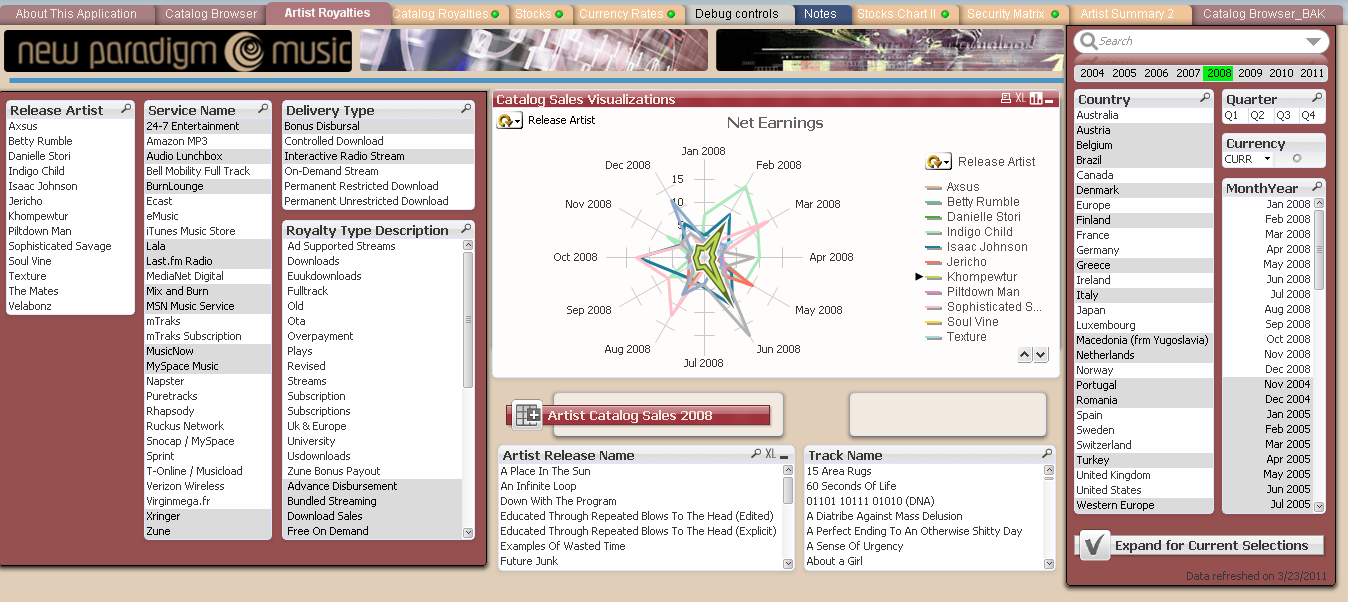Open search for the Quarter list box
1348x602 pixels.
pyautogui.click(x=1317, y=98)
